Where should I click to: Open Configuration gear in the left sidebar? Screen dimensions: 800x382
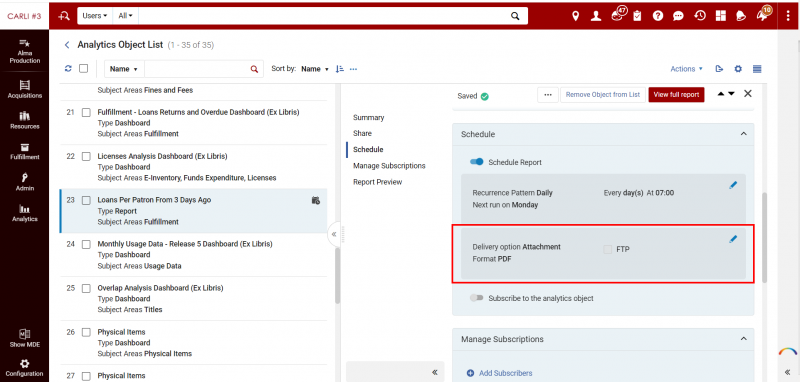[x=24, y=368]
